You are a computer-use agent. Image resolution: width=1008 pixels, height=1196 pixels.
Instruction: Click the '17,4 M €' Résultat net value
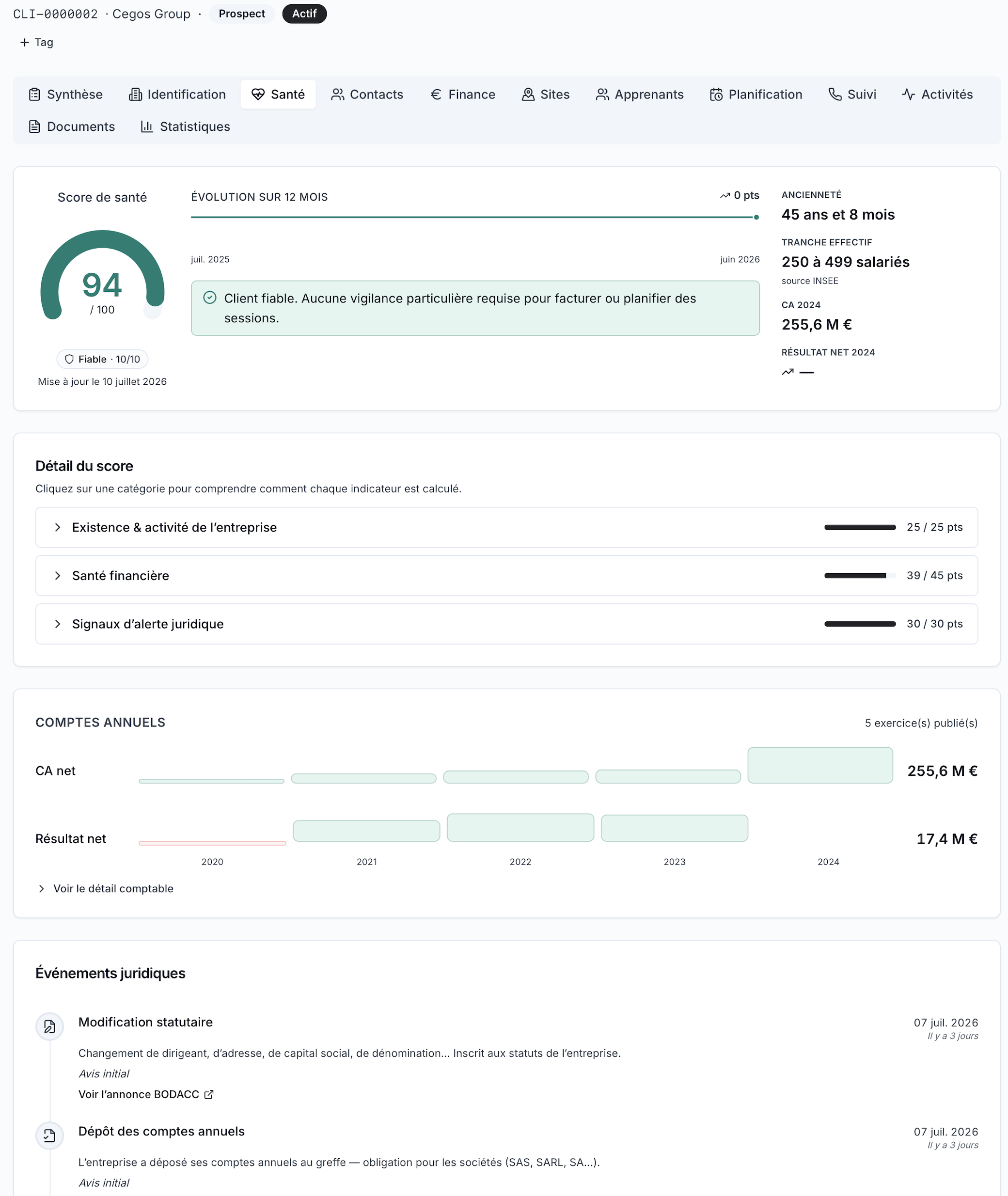(x=947, y=839)
